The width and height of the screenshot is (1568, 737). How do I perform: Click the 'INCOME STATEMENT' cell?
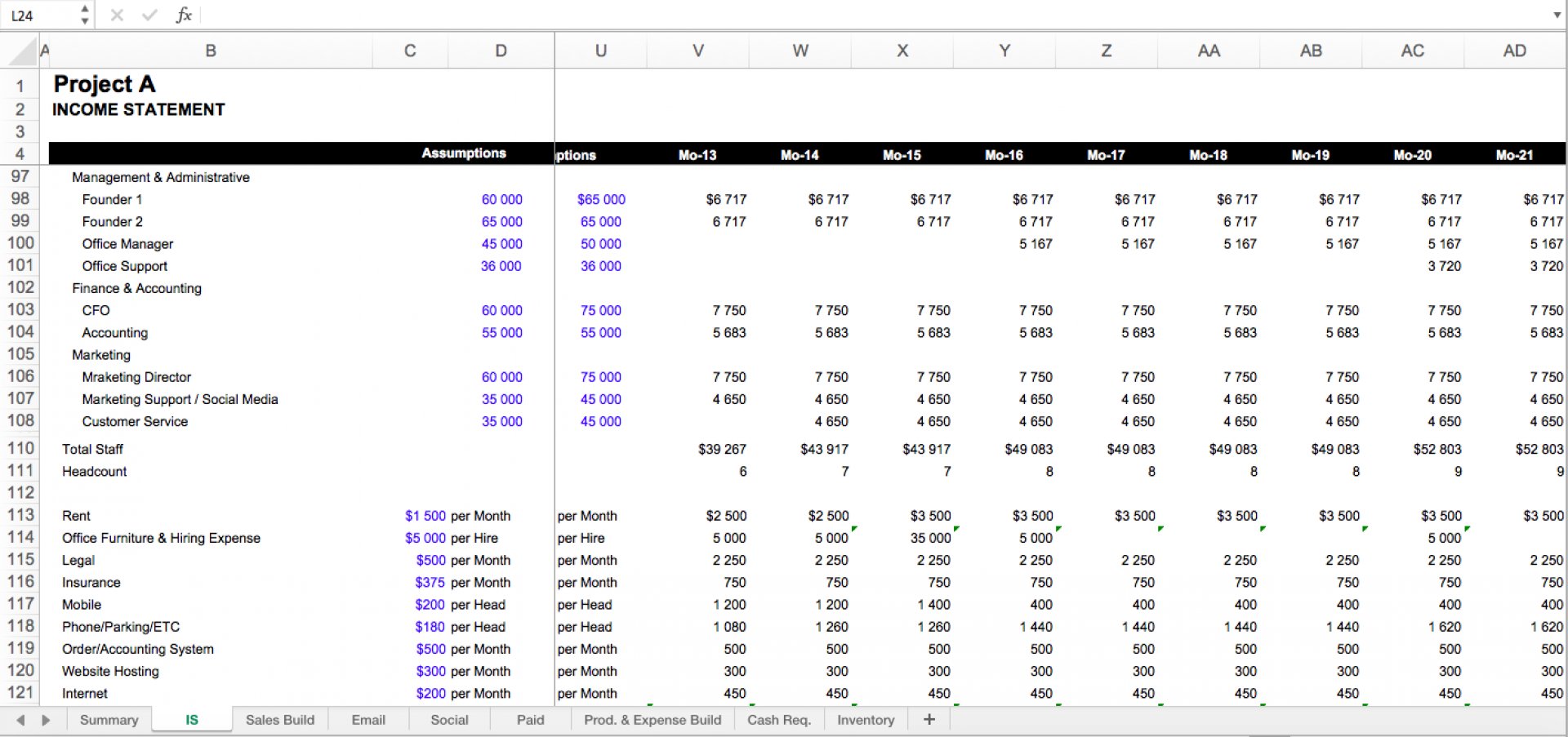[x=138, y=109]
